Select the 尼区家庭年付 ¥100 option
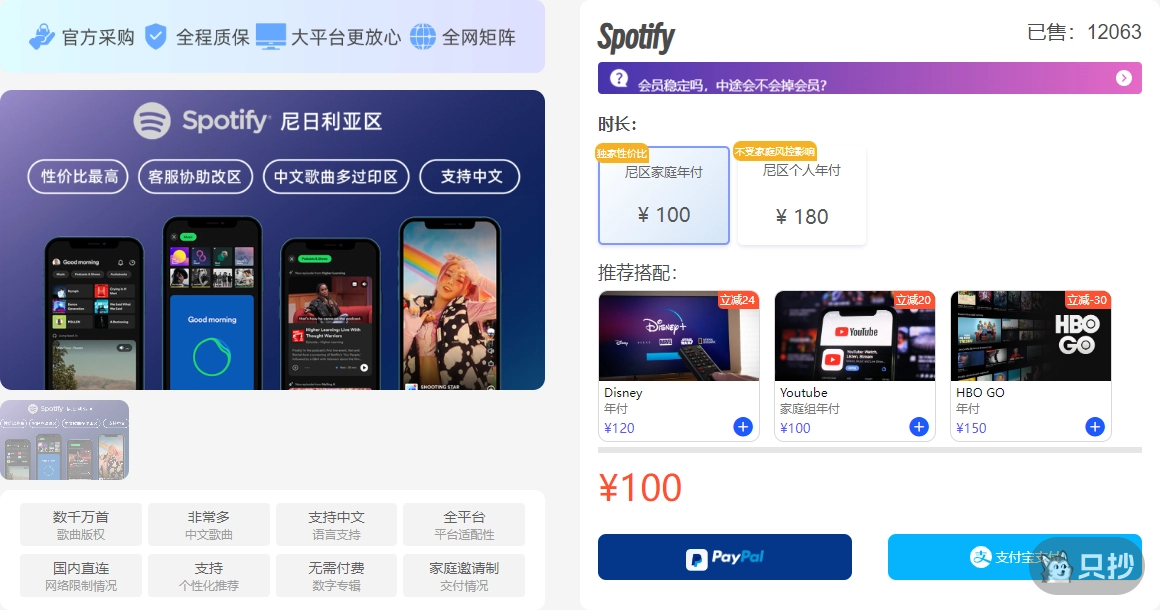 coord(664,195)
